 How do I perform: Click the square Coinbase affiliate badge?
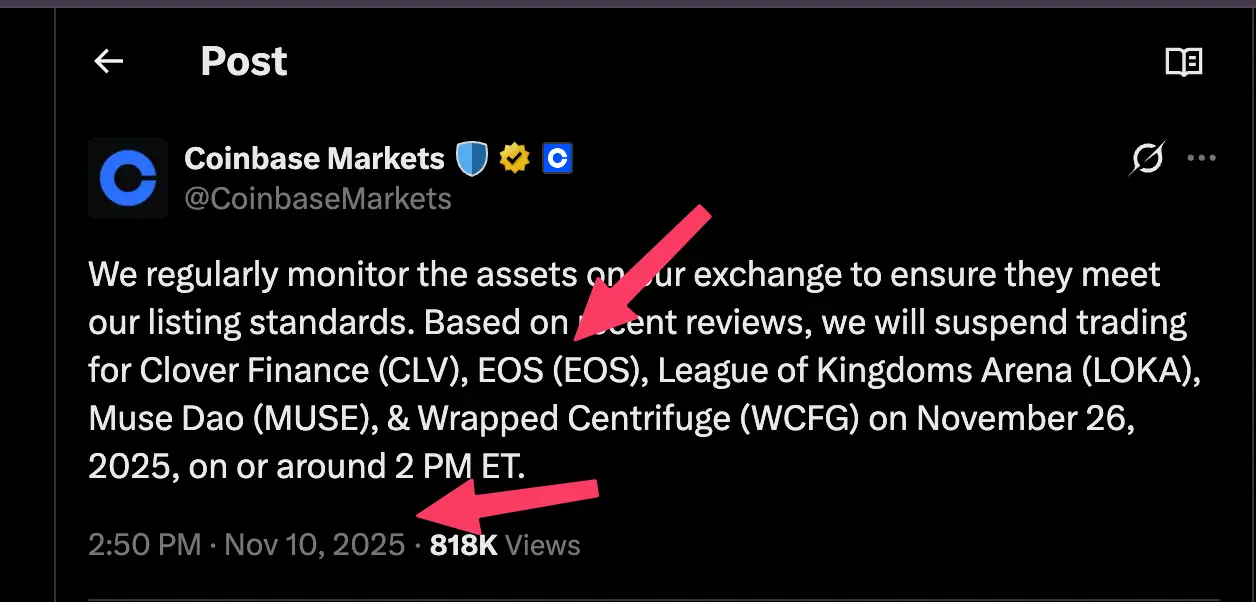click(x=557, y=158)
